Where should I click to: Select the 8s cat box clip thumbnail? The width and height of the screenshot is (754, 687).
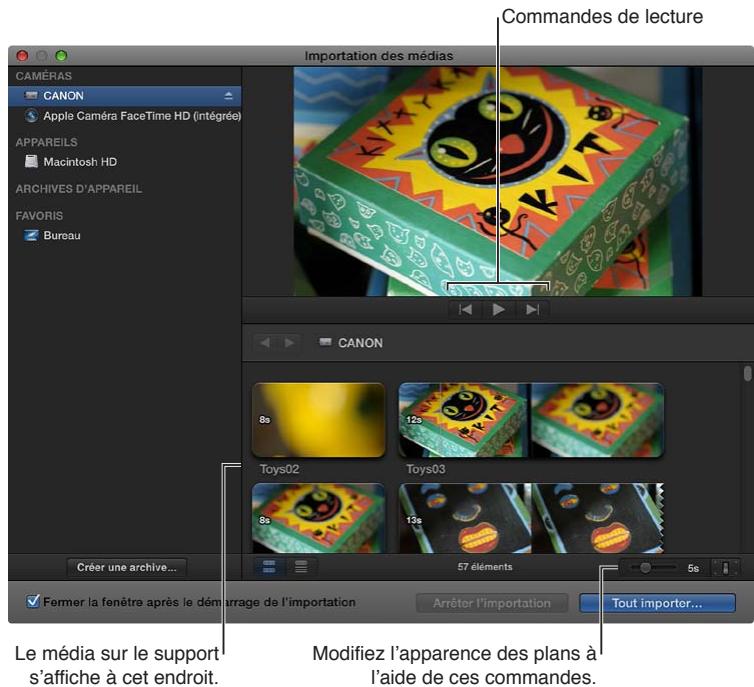pyautogui.click(x=318, y=518)
